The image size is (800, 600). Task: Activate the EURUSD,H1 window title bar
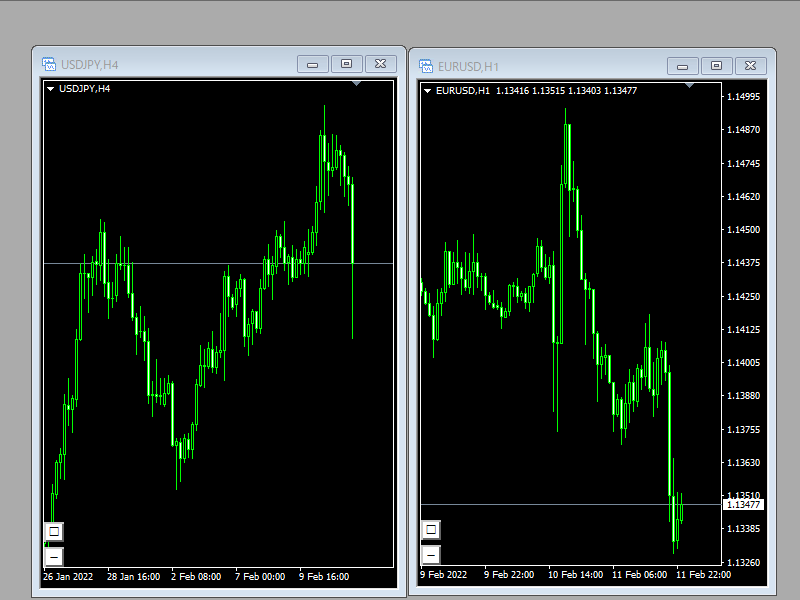click(560, 66)
